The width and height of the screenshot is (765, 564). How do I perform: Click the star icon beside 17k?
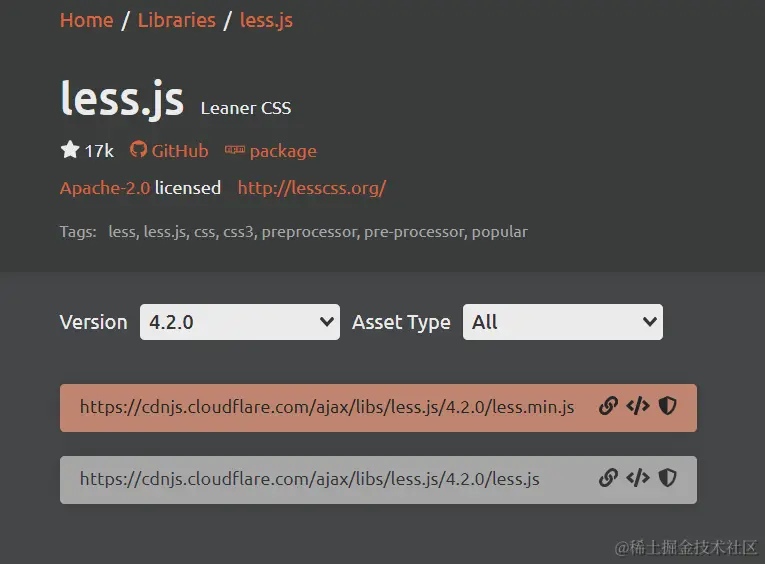pyautogui.click(x=70, y=149)
